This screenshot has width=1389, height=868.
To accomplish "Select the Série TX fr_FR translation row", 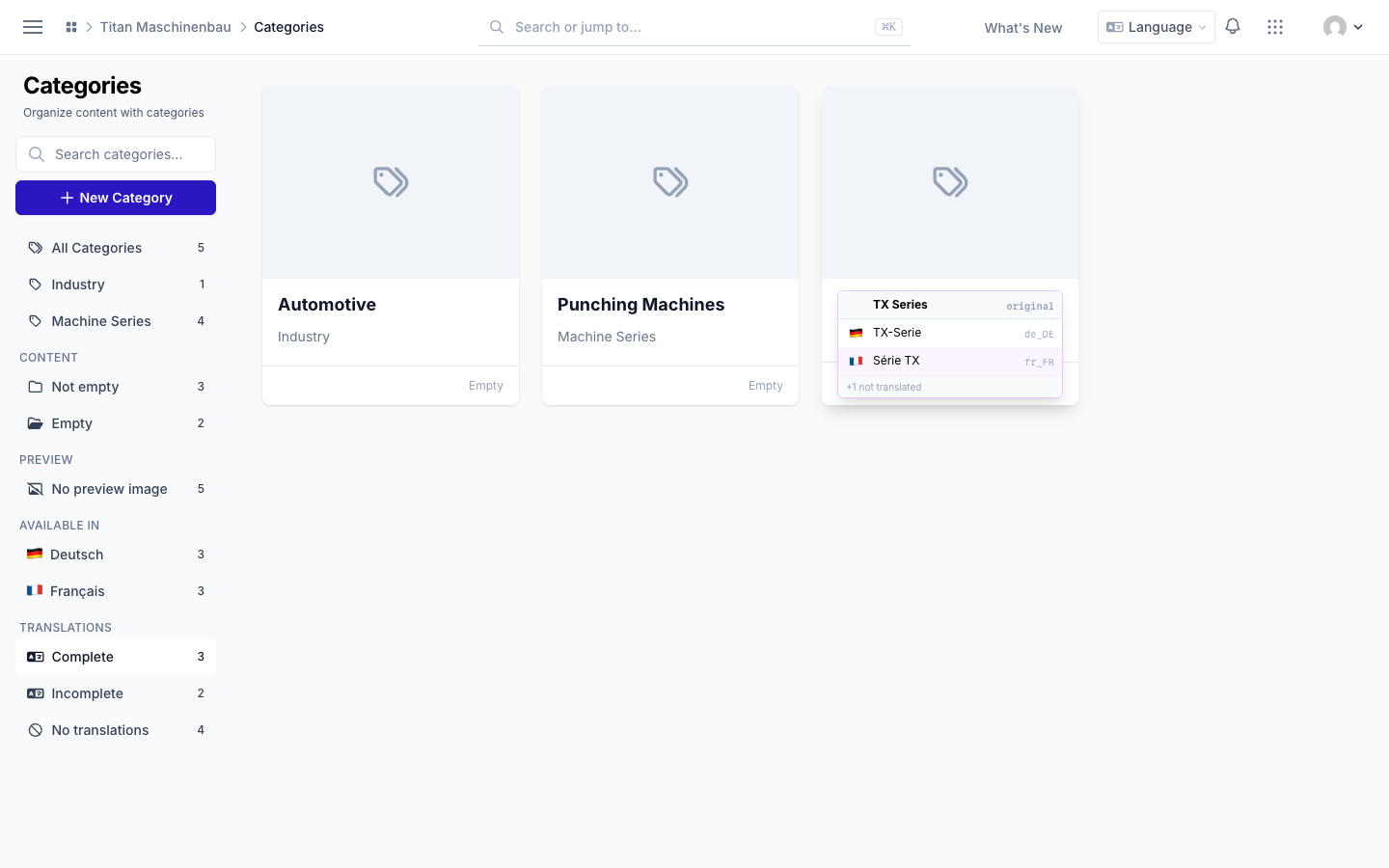I will click(950, 361).
